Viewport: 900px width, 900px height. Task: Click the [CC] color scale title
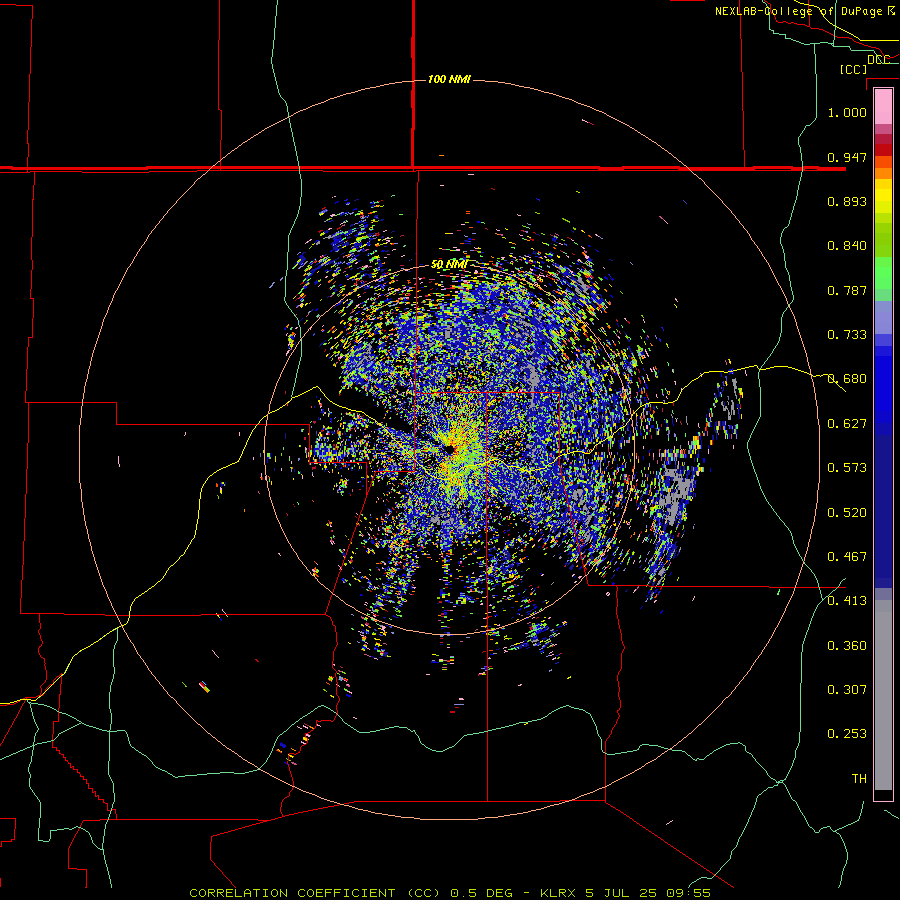click(x=853, y=69)
